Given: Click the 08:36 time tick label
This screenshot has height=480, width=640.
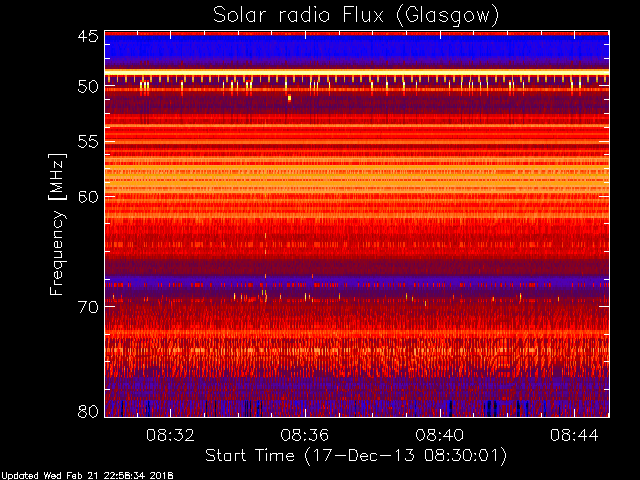Looking at the screenshot, I should point(305,435).
